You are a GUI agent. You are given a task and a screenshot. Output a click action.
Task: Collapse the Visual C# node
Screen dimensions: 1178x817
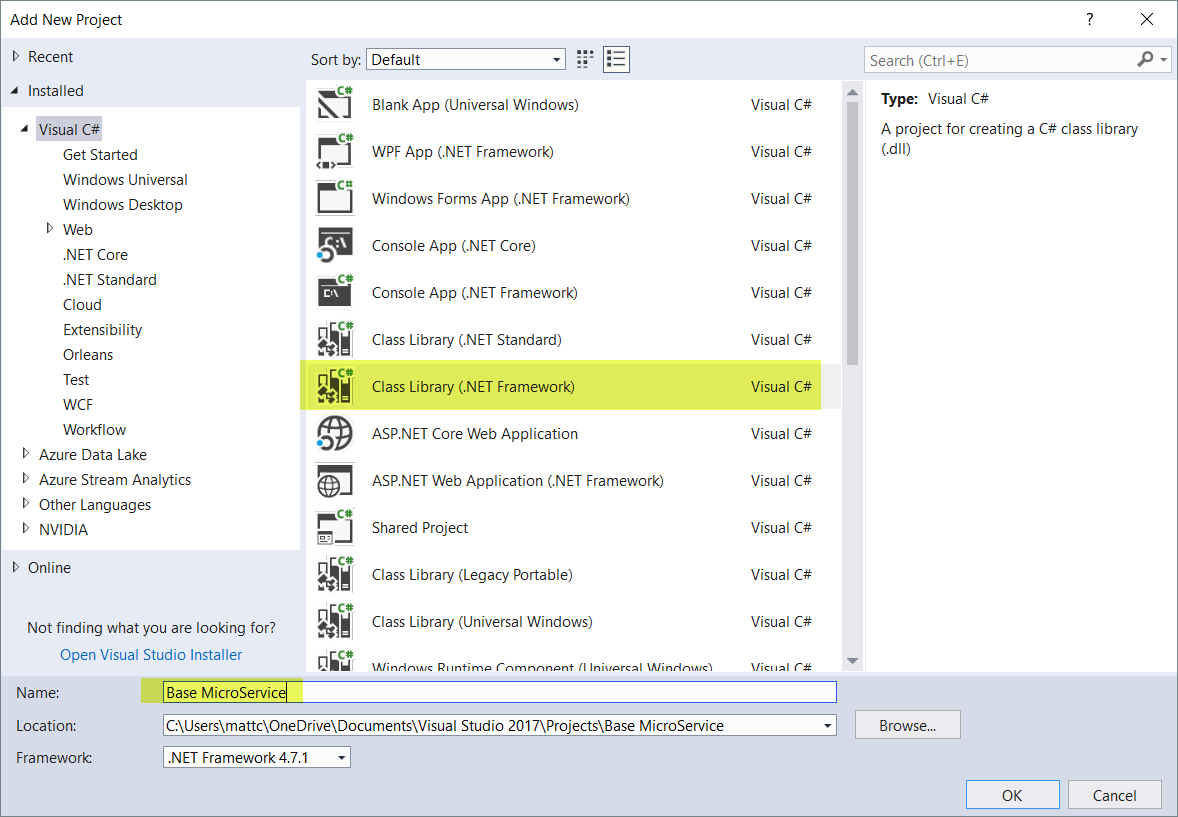(x=24, y=129)
